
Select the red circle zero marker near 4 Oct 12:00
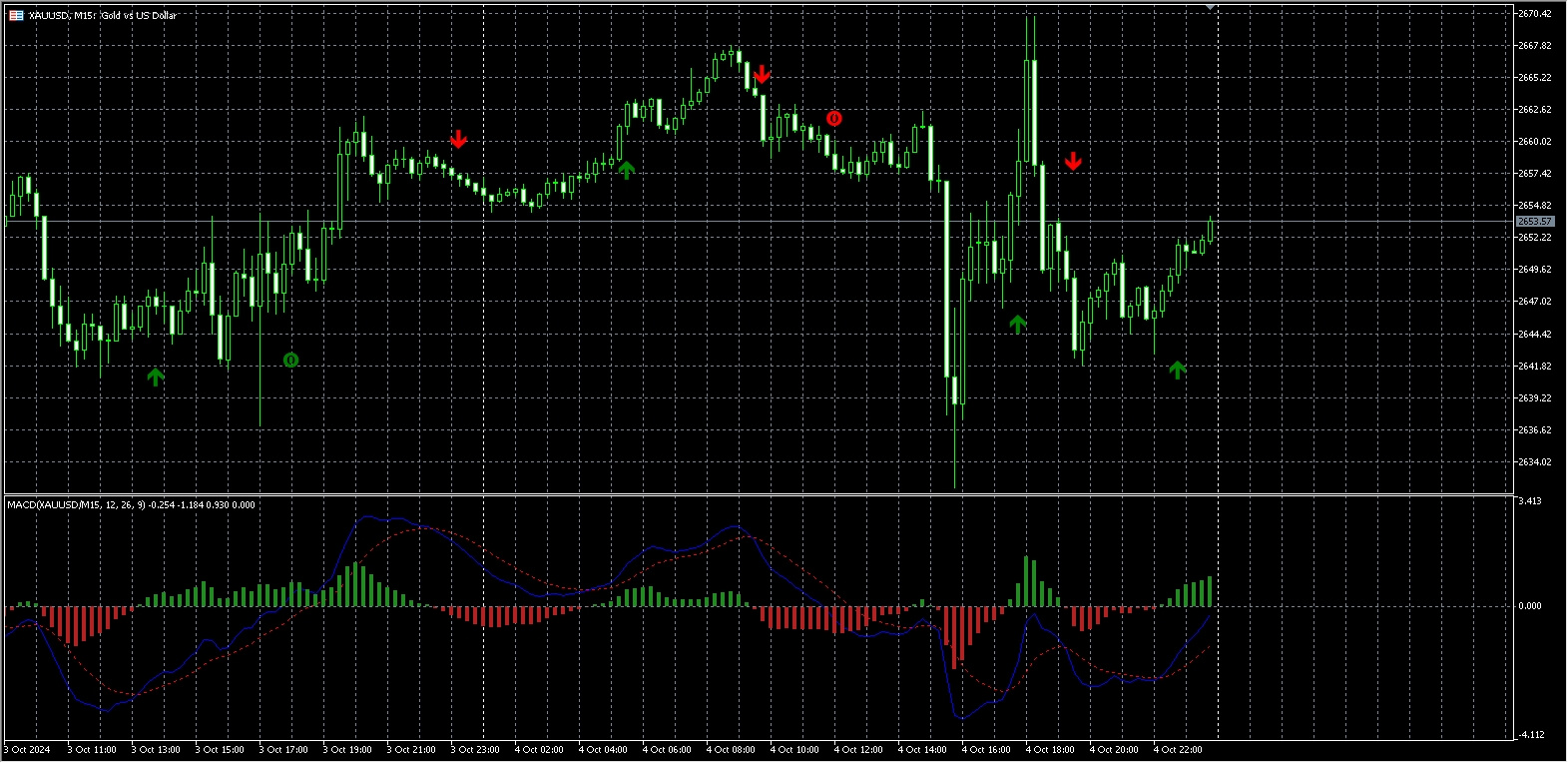pos(834,119)
